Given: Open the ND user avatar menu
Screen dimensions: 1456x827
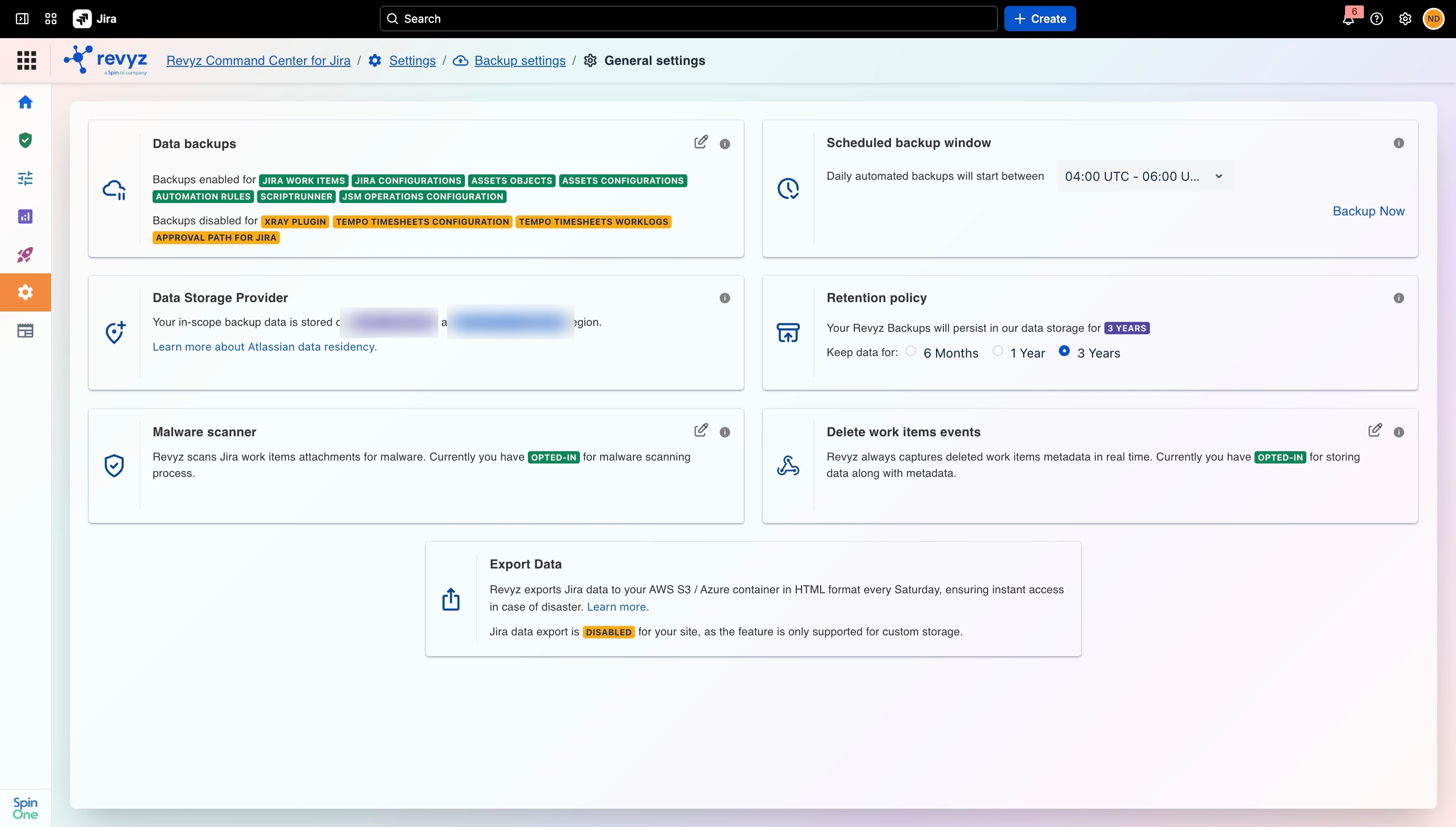Looking at the screenshot, I should point(1433,19).
